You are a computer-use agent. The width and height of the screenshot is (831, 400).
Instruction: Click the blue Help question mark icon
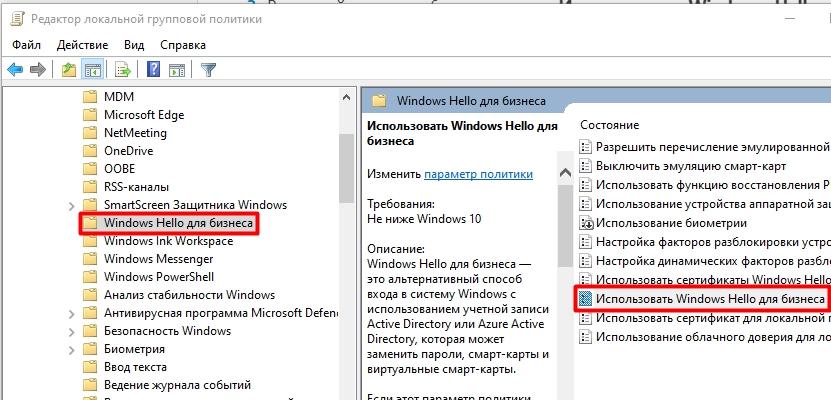point(153,69)
